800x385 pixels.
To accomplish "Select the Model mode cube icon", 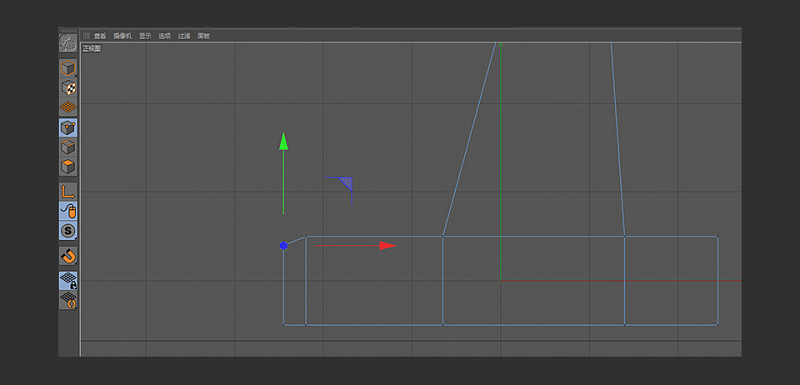I will coord(68,68).
